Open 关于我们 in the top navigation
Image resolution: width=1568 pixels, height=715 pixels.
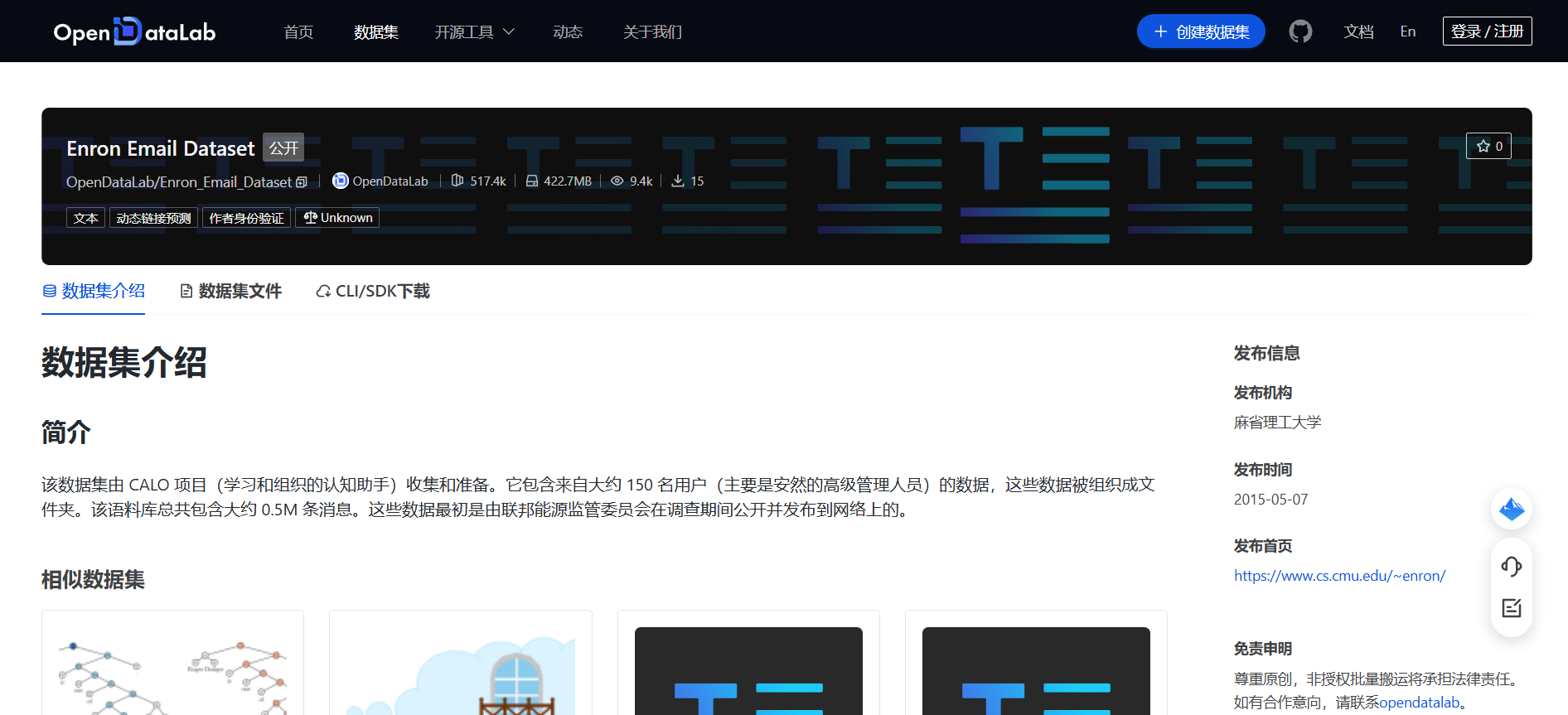(653, 31)
